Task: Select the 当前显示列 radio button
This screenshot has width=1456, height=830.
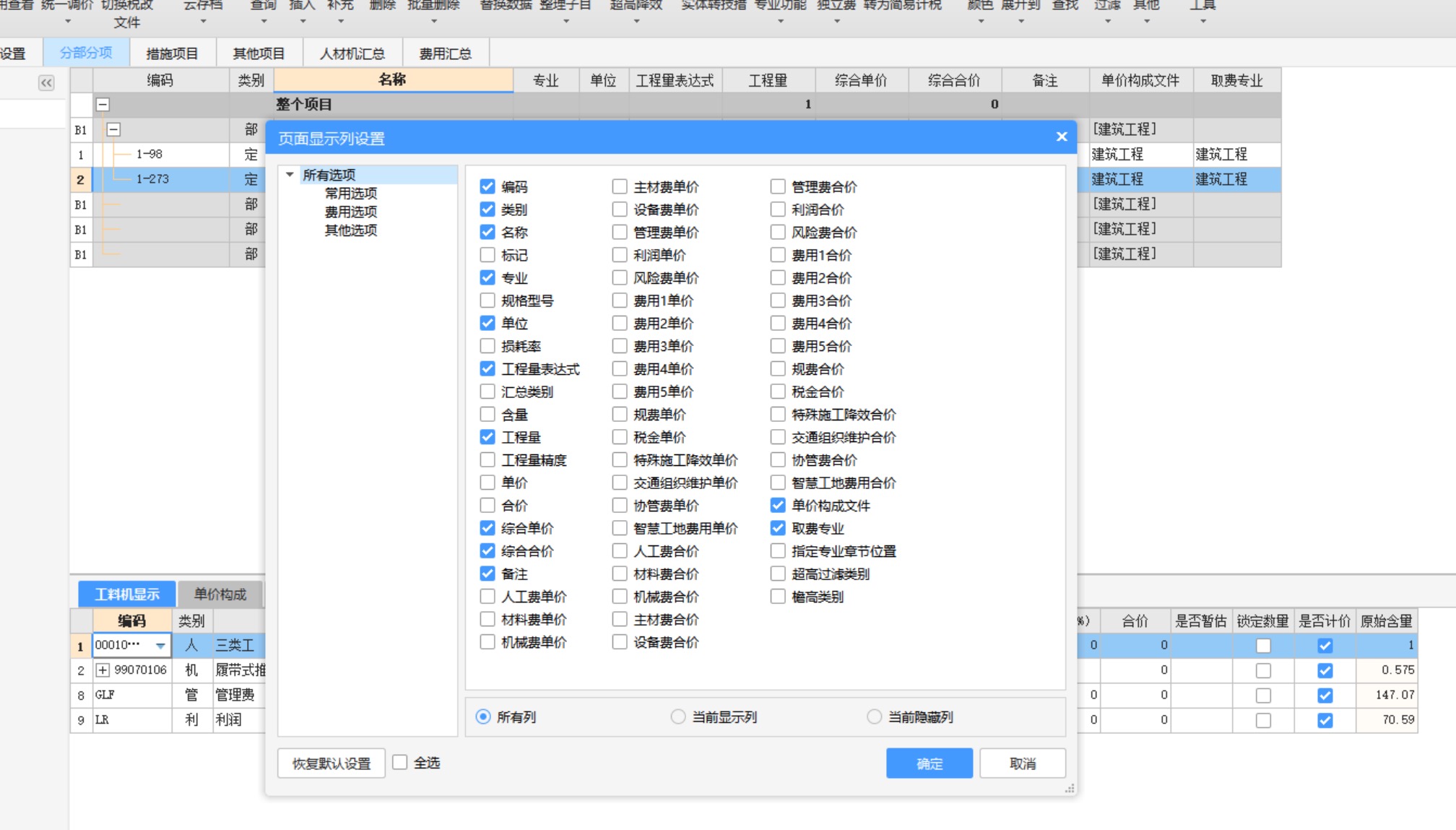Action: point(678,717)
